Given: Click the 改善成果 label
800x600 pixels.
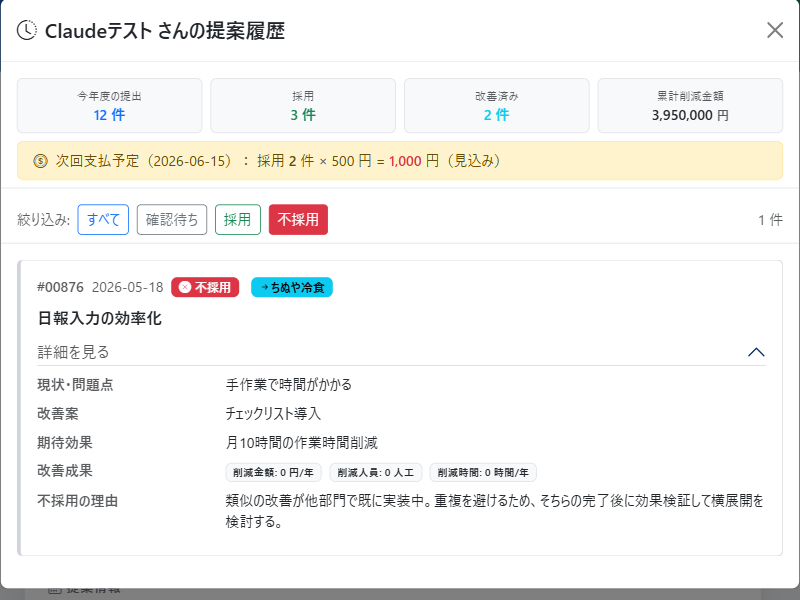Looking at the screenshot, I should point(65,470).
